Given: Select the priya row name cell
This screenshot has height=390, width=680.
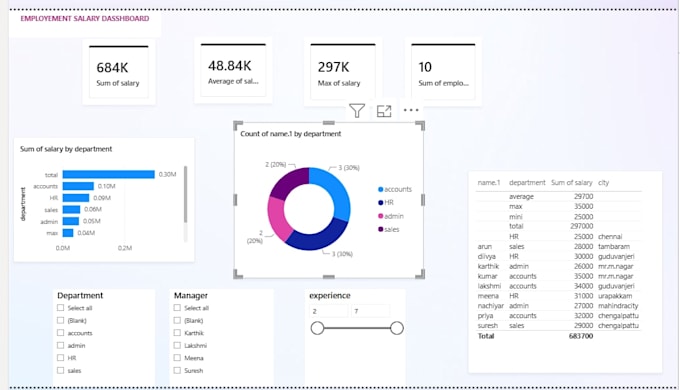Looking at the screenshot, I should [485, 316].
